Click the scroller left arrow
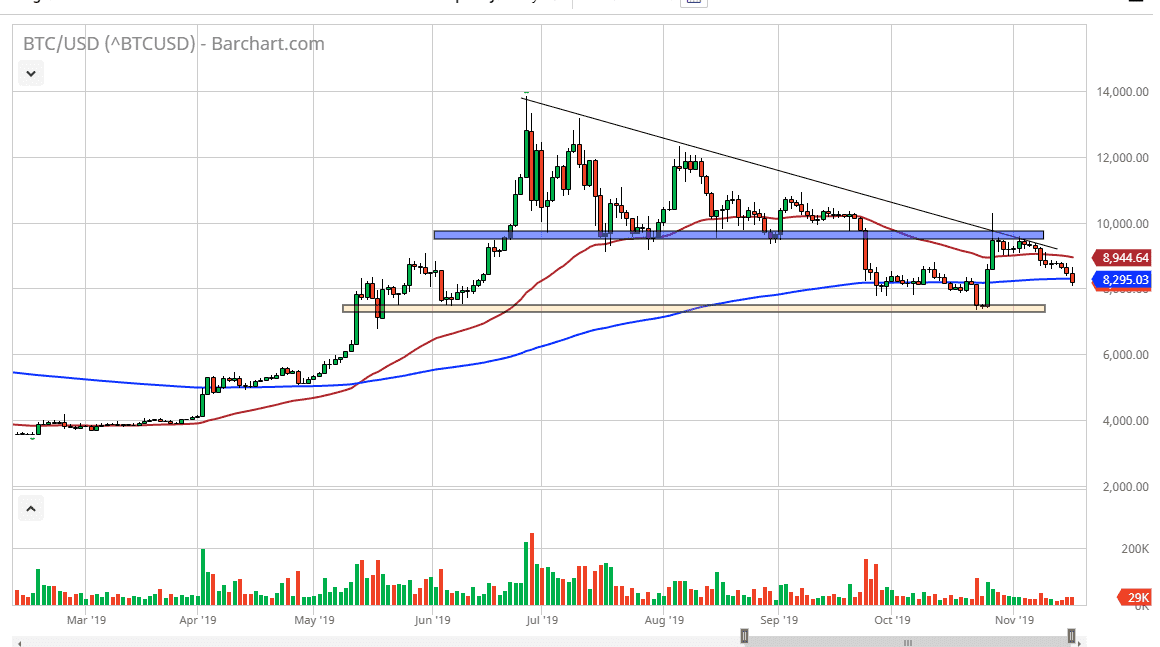 pos(18,643)
